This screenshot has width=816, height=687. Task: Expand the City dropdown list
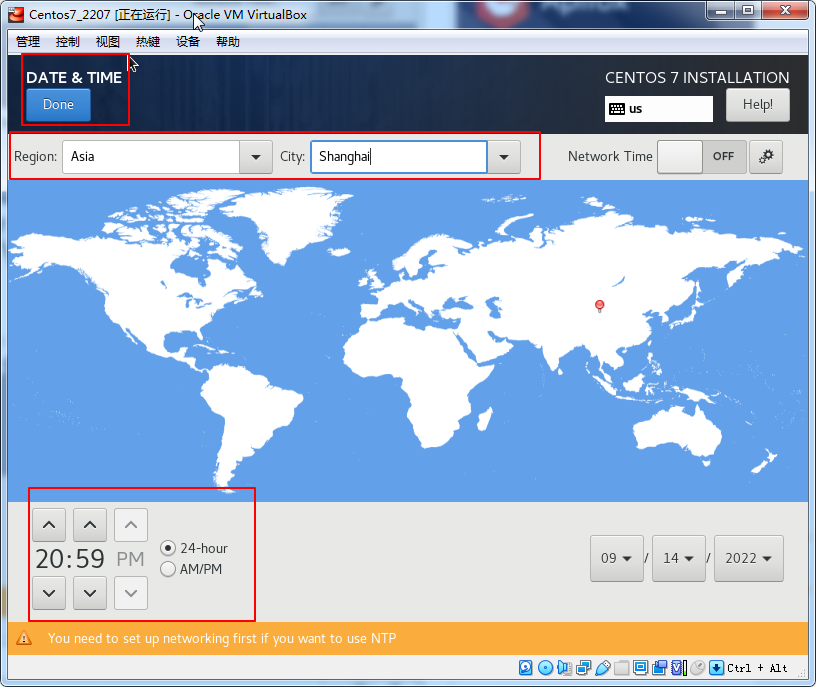tap(504, 157)
